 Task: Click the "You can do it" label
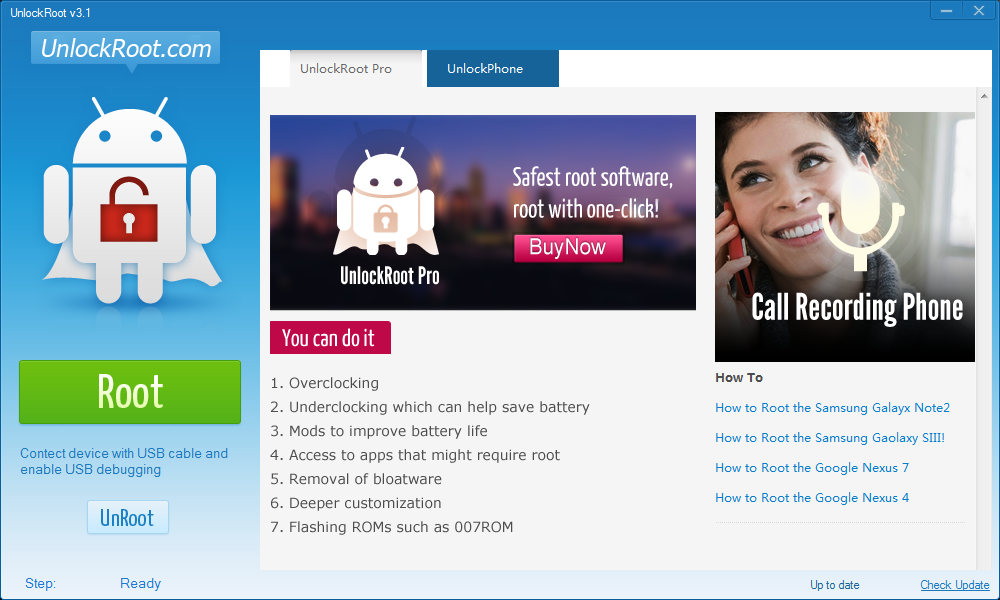330,338
